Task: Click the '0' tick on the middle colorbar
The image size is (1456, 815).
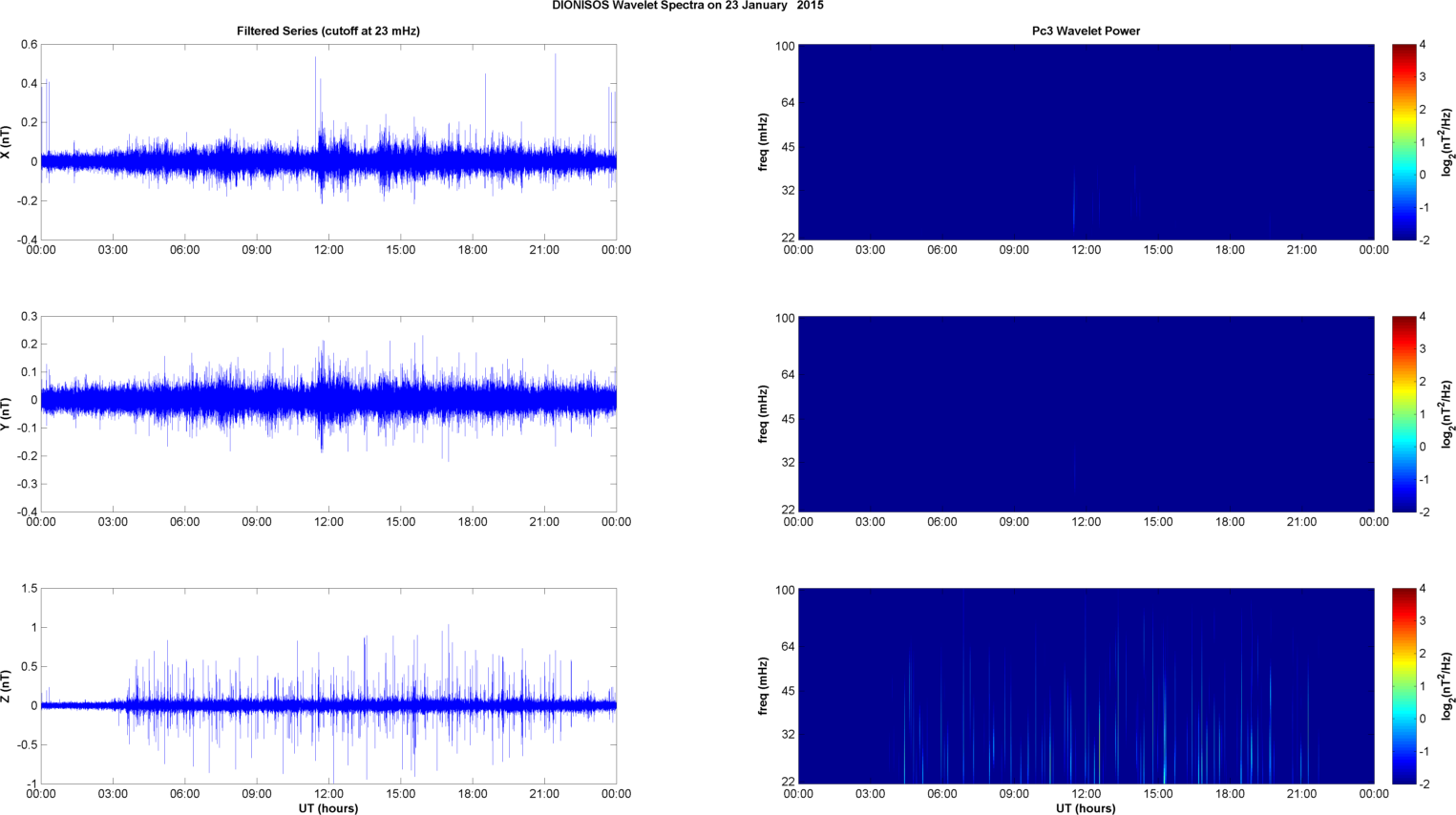Action: click(x=1423, y=447)
